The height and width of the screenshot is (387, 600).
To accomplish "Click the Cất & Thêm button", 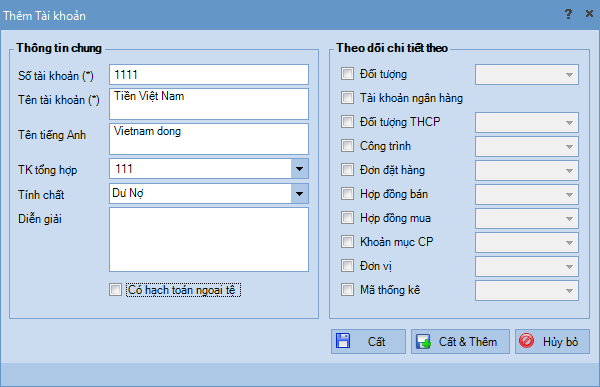I will 460,341.
